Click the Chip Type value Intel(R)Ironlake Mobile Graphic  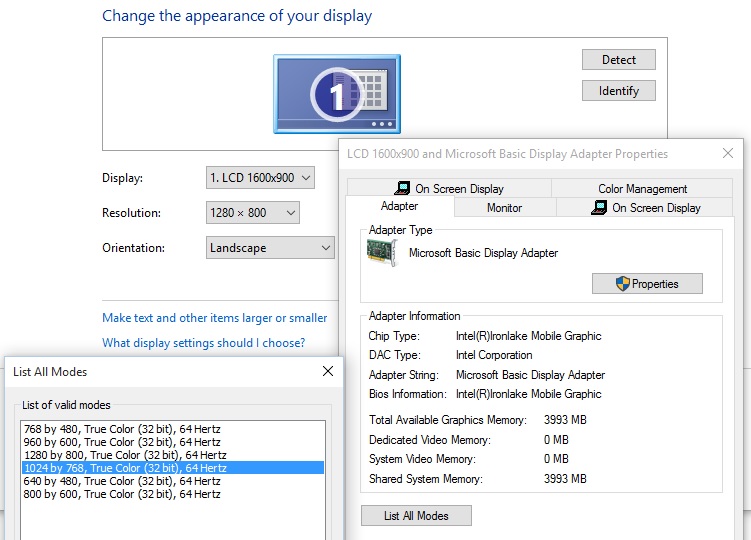point(528,336)
